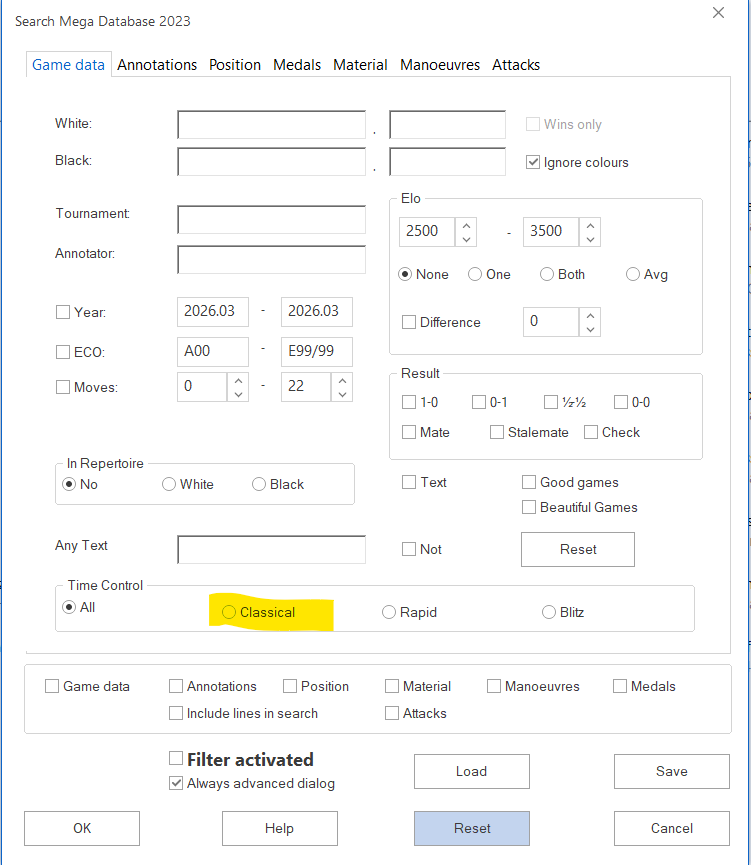The height and width of the screenshot is (865, 751).
Task: Check the 1-0 result box
Action: [409, 402]
